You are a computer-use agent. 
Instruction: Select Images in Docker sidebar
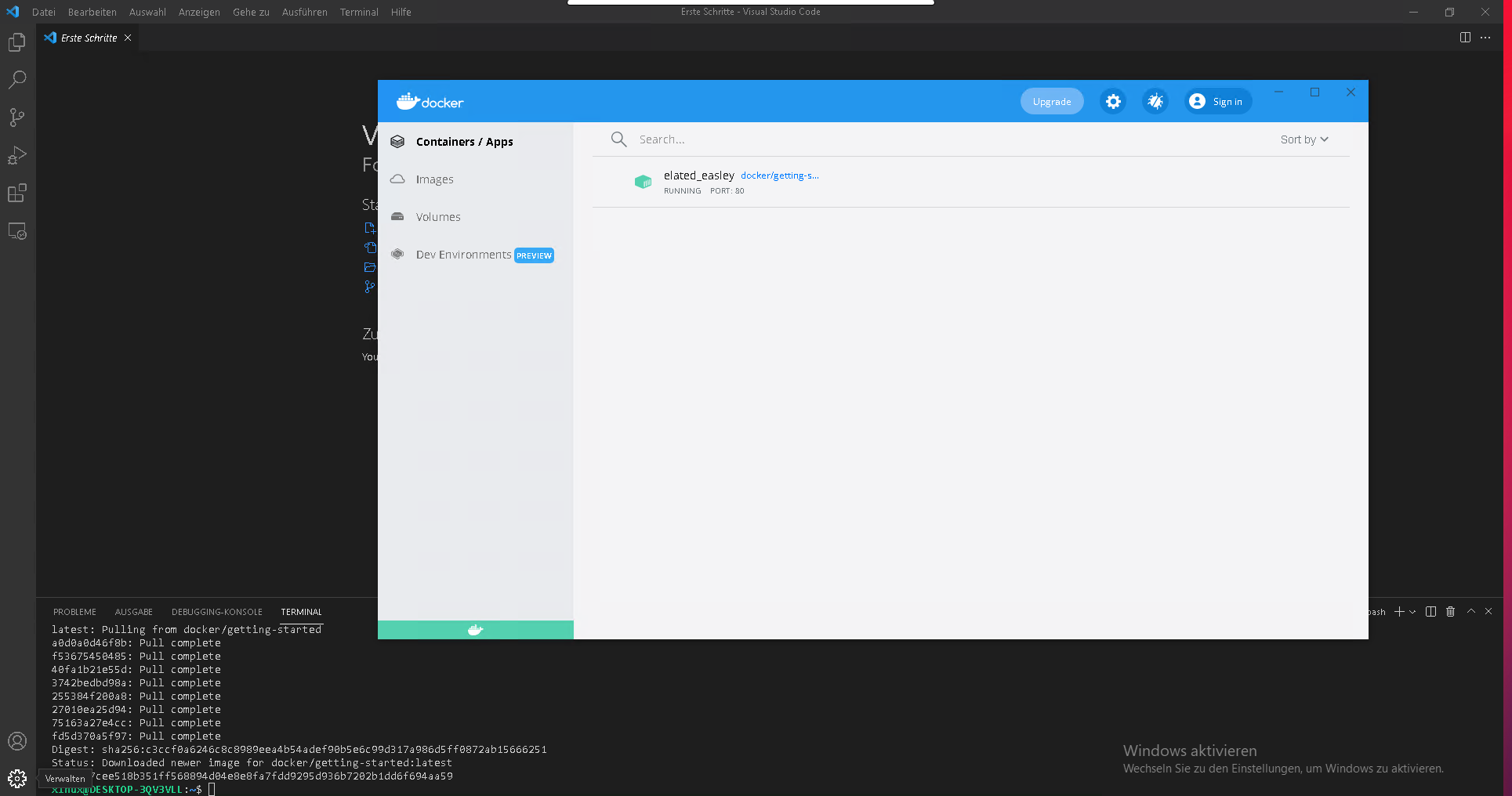435,179
